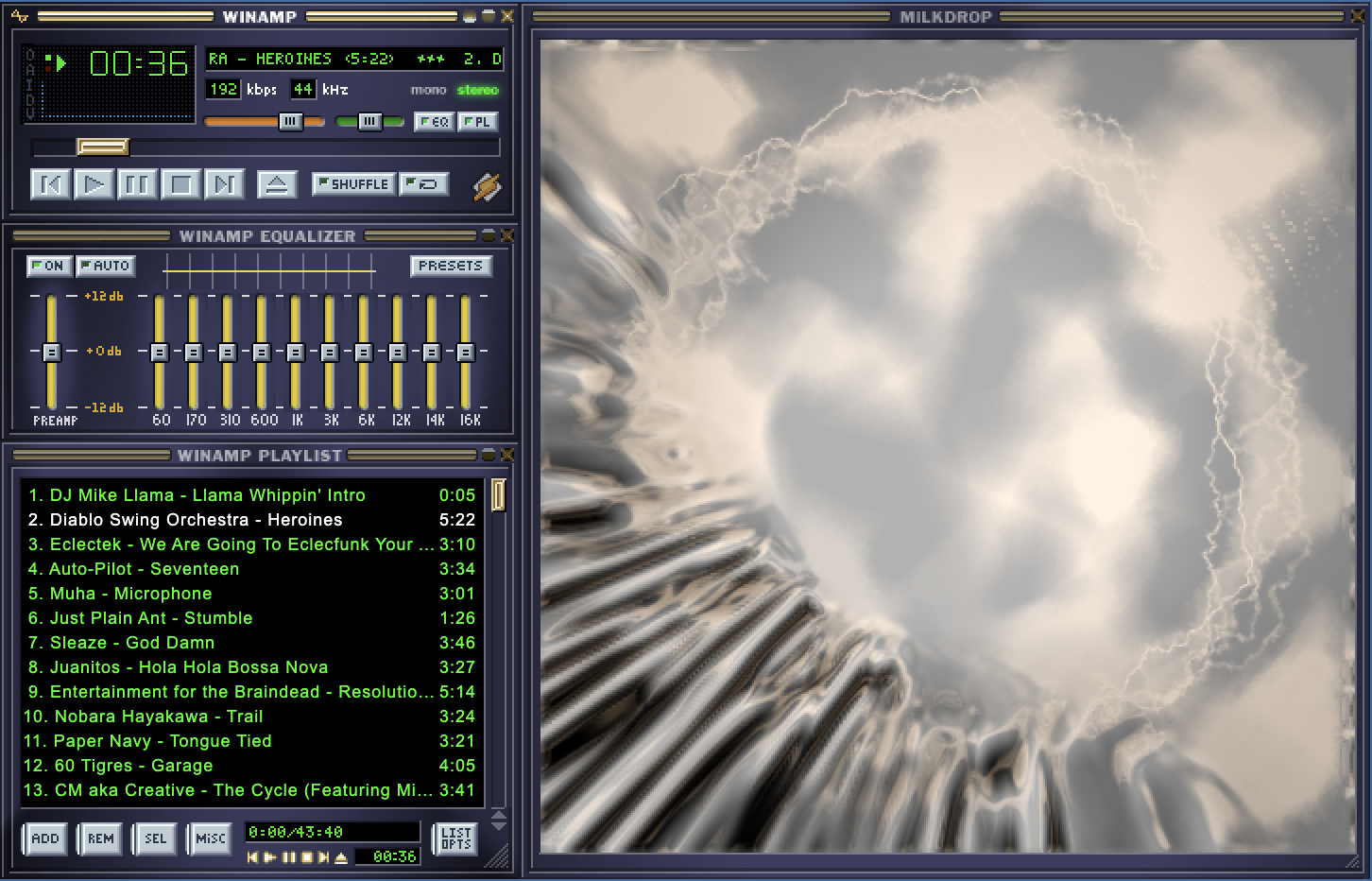Click the 170 Hz equalizer band
This screenshot has width=1372, height=881.
coord(194,352)
